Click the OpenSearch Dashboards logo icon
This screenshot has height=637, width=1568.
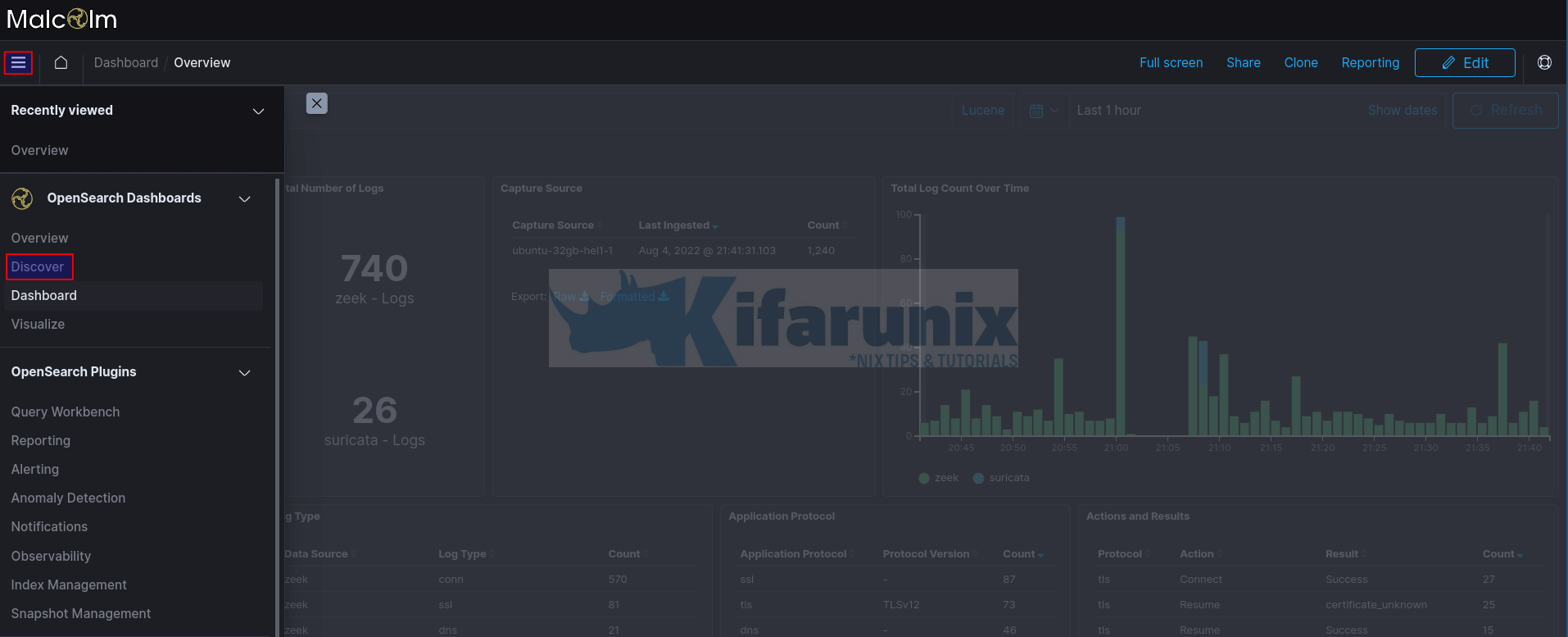pyautogui.click(x=22, y=198)
